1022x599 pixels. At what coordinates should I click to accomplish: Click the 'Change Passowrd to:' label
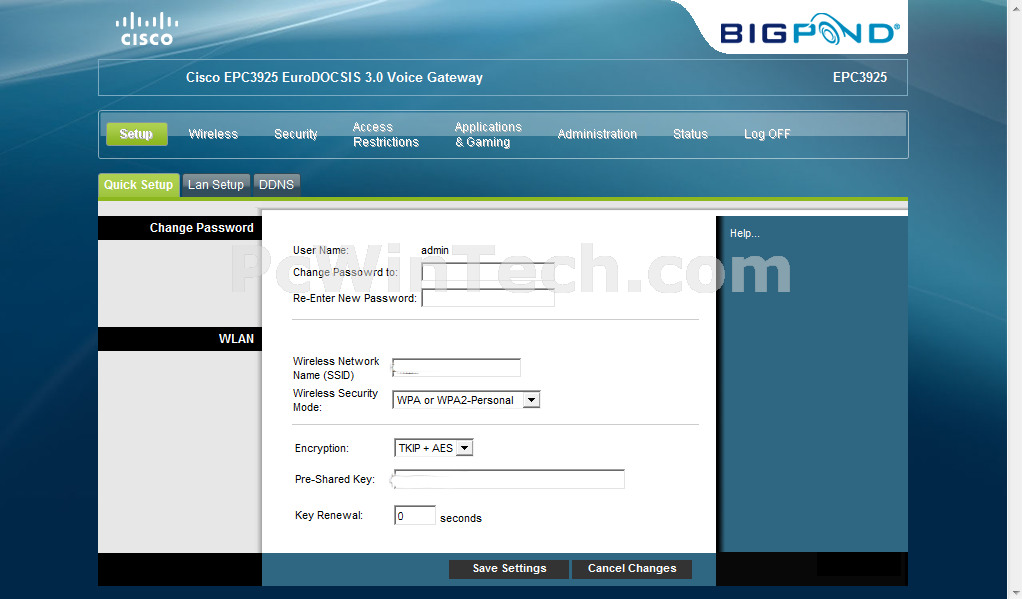tap(345, 272)
